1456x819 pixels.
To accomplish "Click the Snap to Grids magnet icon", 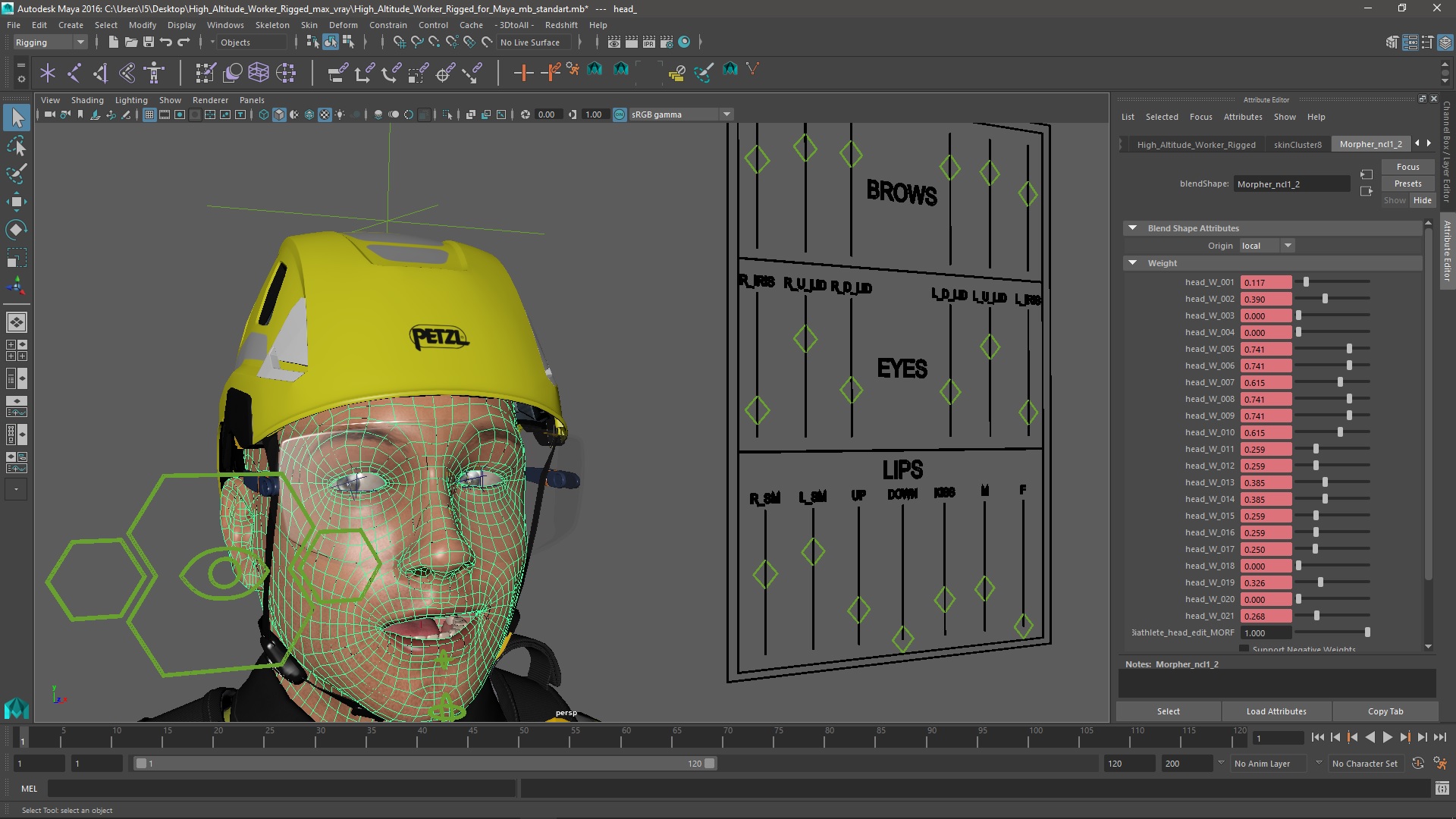I will point(400,42).
